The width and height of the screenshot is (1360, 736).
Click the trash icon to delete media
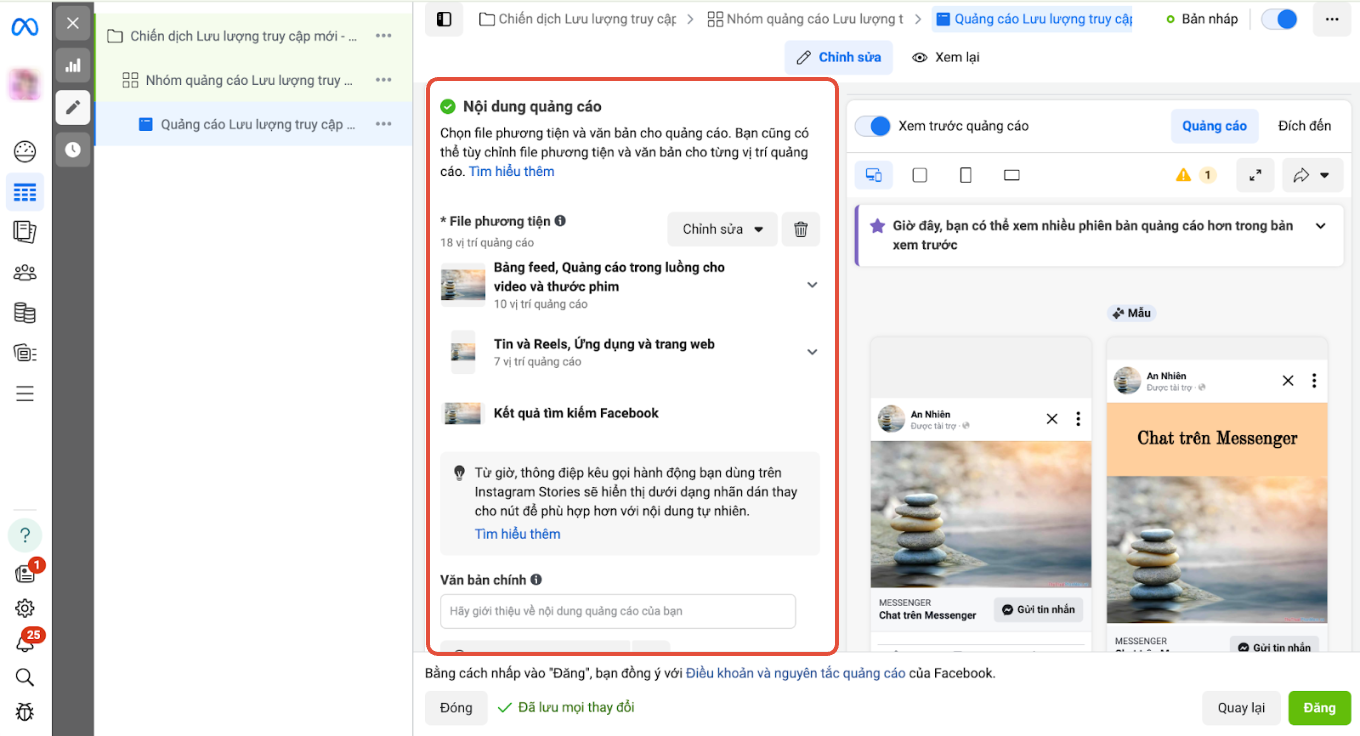click(800, 229)
